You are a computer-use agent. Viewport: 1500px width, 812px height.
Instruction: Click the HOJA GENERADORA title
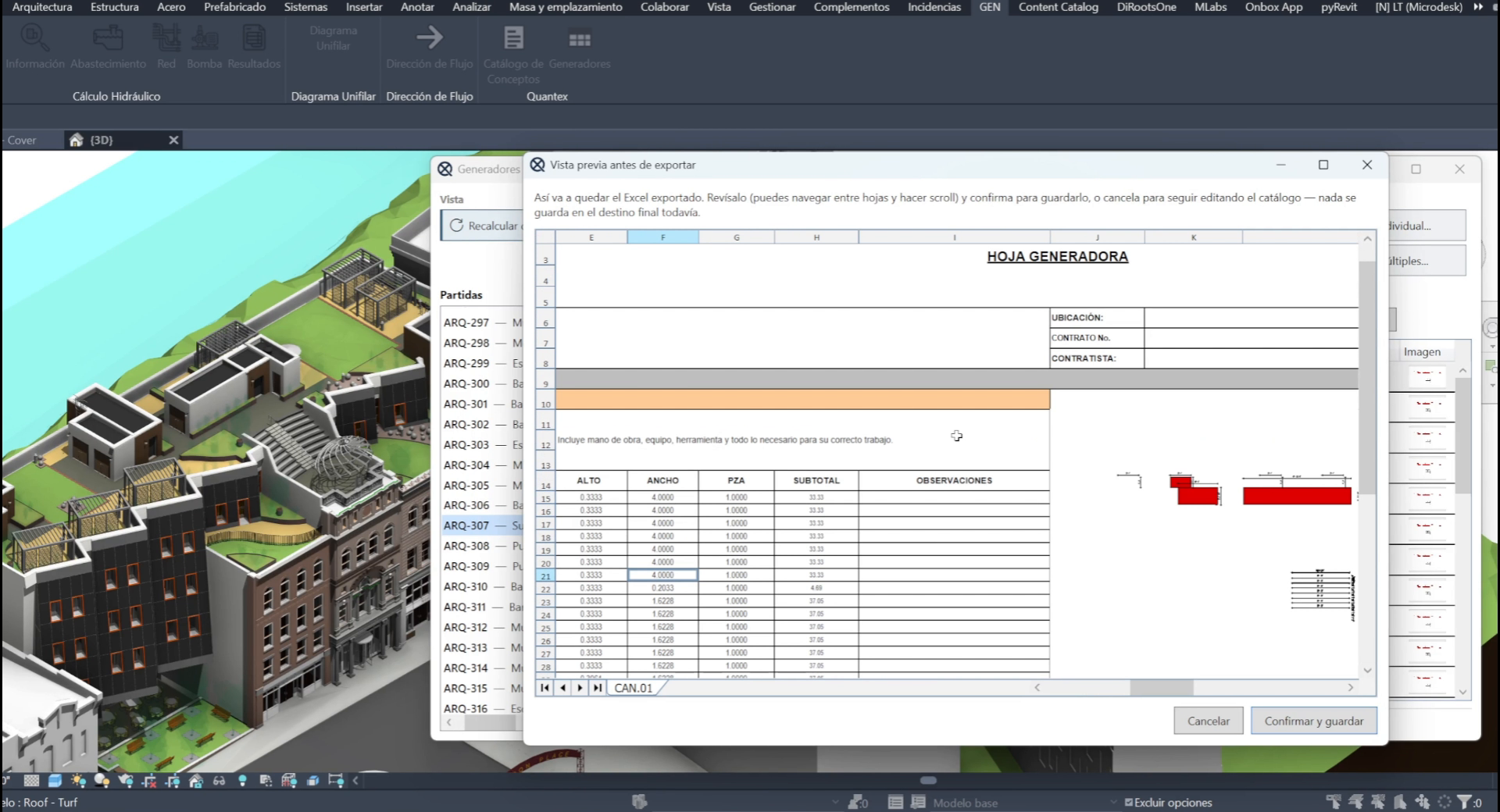point(1057,256)
